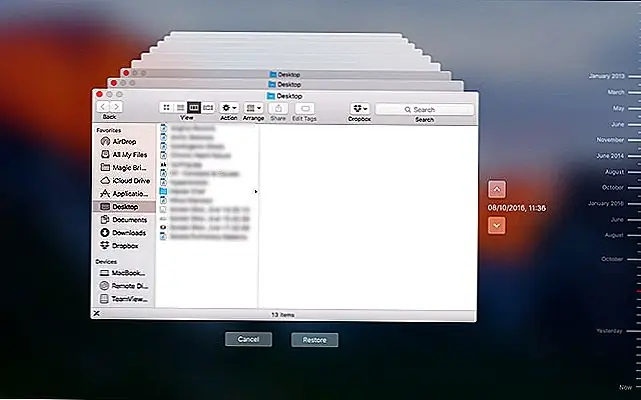Click the Finder Search field
Screen dimensions: 641x400
click(424, 109)
